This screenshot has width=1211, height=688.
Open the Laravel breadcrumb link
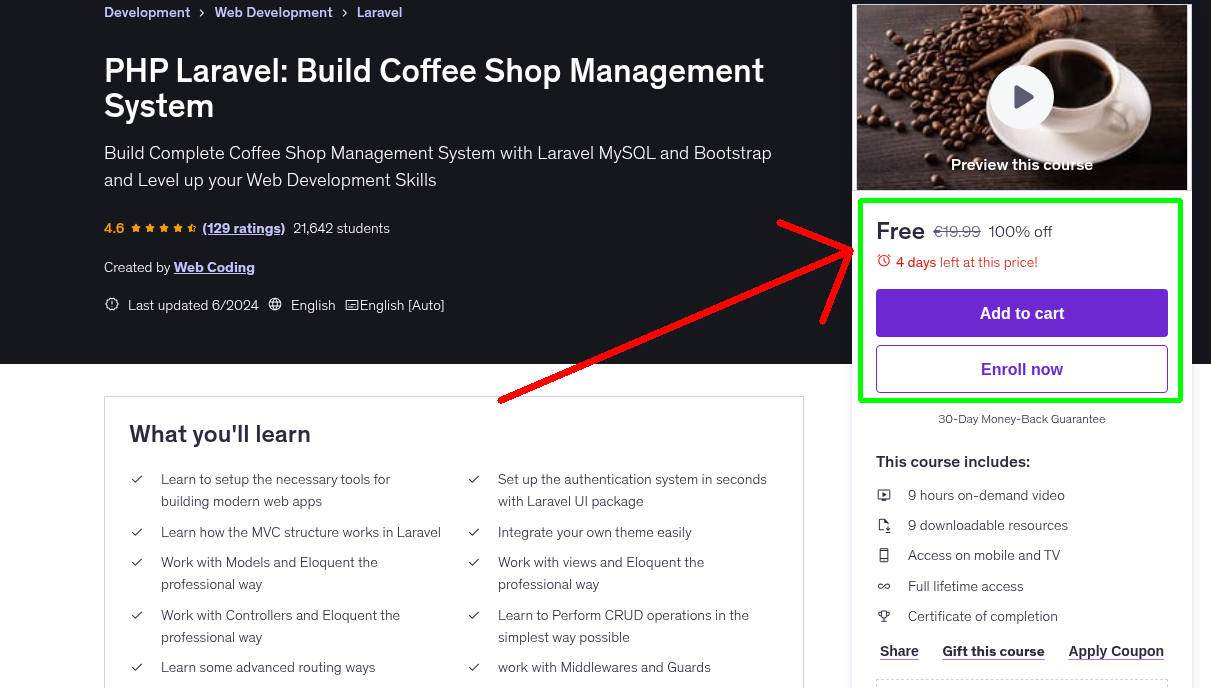click(x=380, y=13)
